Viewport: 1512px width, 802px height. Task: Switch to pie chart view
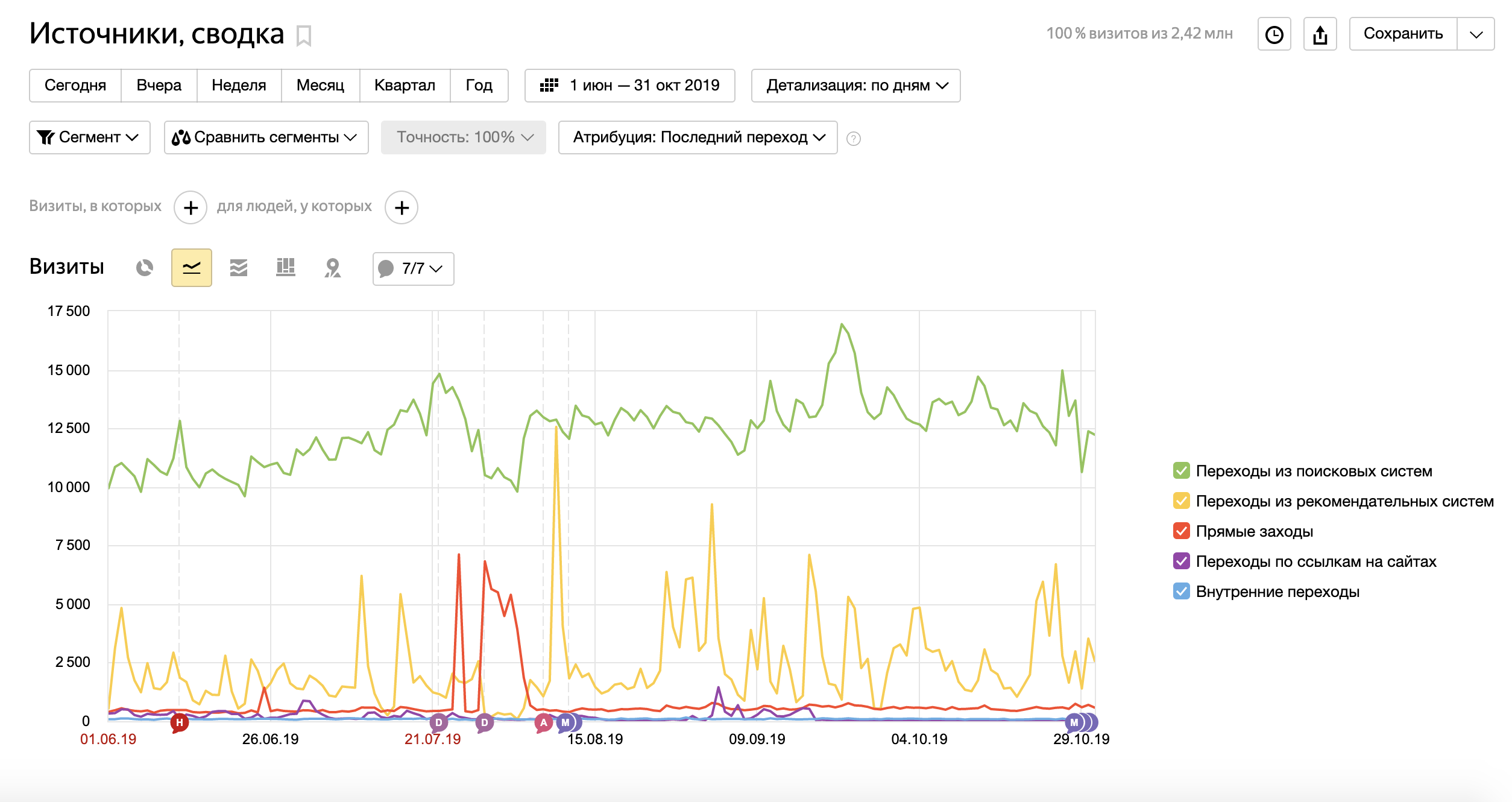tap(145, 268)
